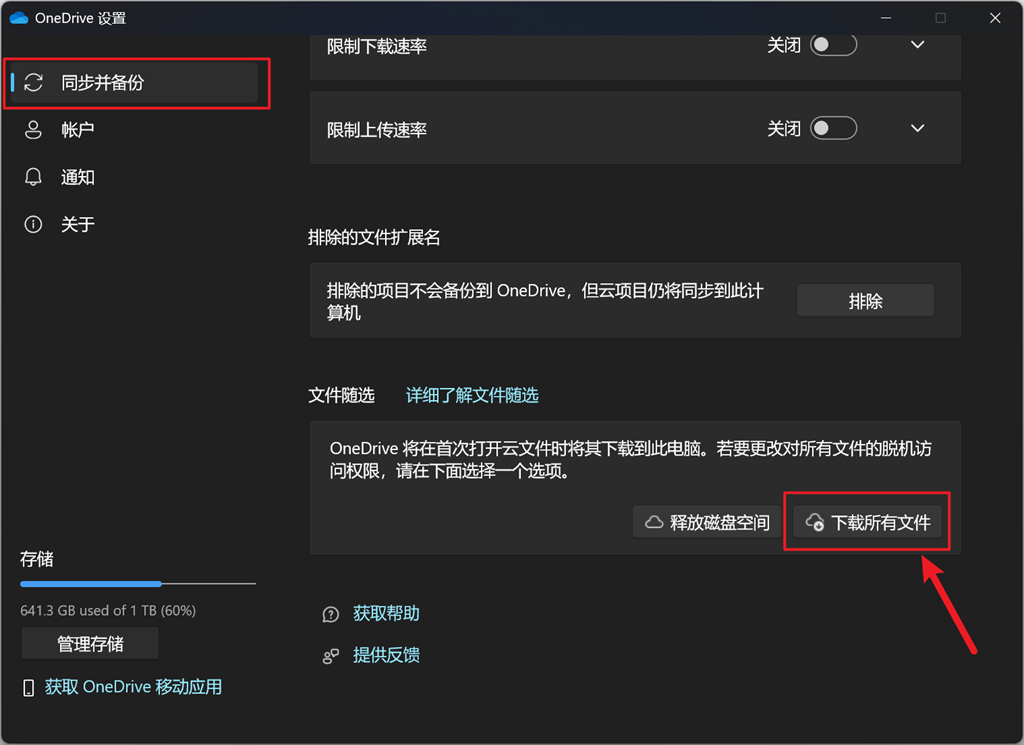Click the OneDrive cloud logo in title bar
Viewport: 1024px width, 745px height.
[x=19, y=18]
